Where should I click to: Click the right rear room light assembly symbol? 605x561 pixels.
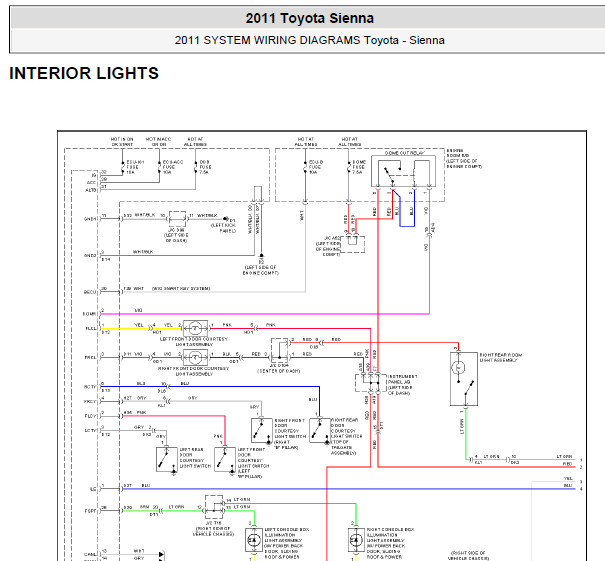(x=464, y=379)
